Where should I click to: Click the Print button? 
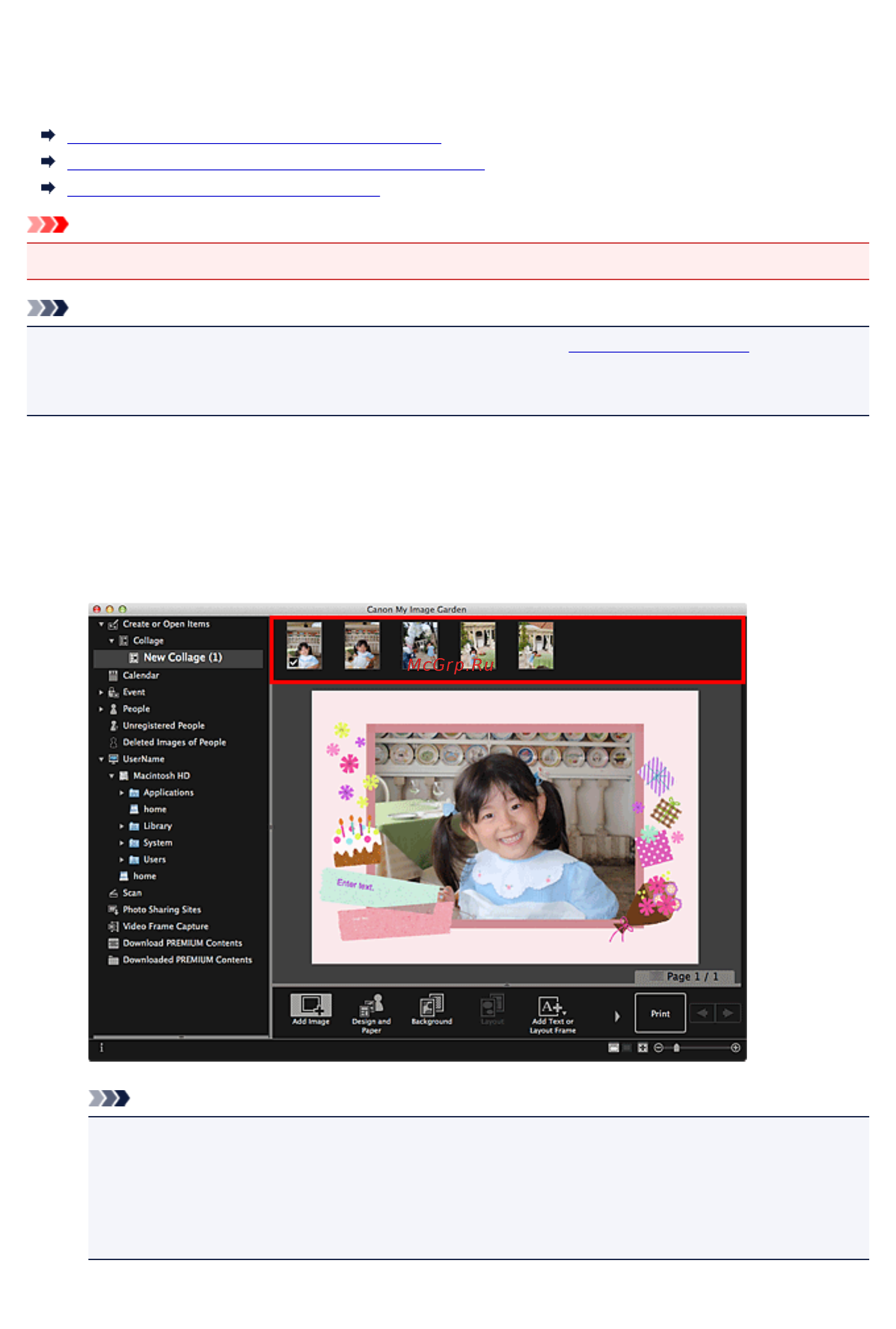coord(660,1013)
